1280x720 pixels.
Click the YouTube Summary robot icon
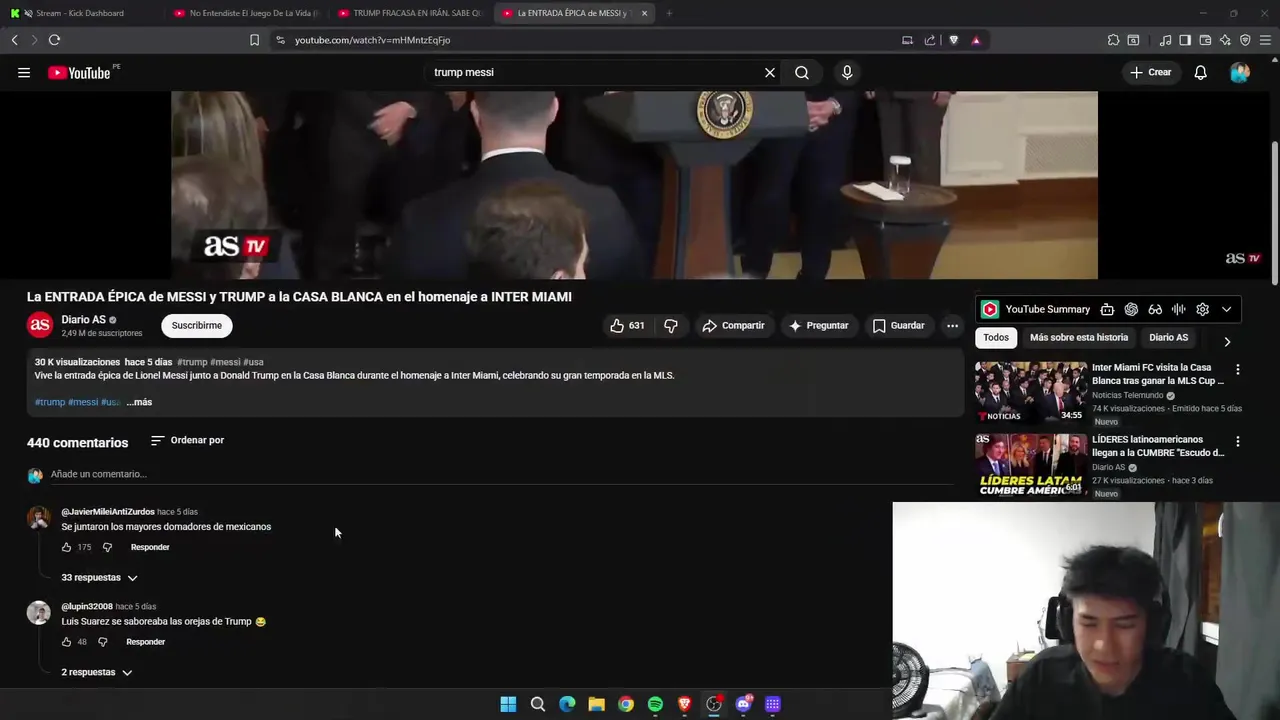click(x=1107, y=309)
